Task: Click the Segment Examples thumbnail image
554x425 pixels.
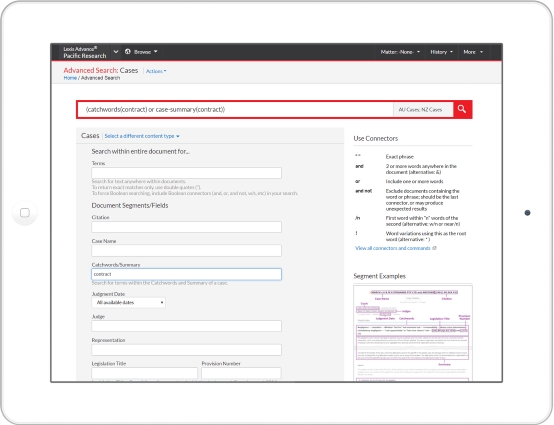Action: 413,333
